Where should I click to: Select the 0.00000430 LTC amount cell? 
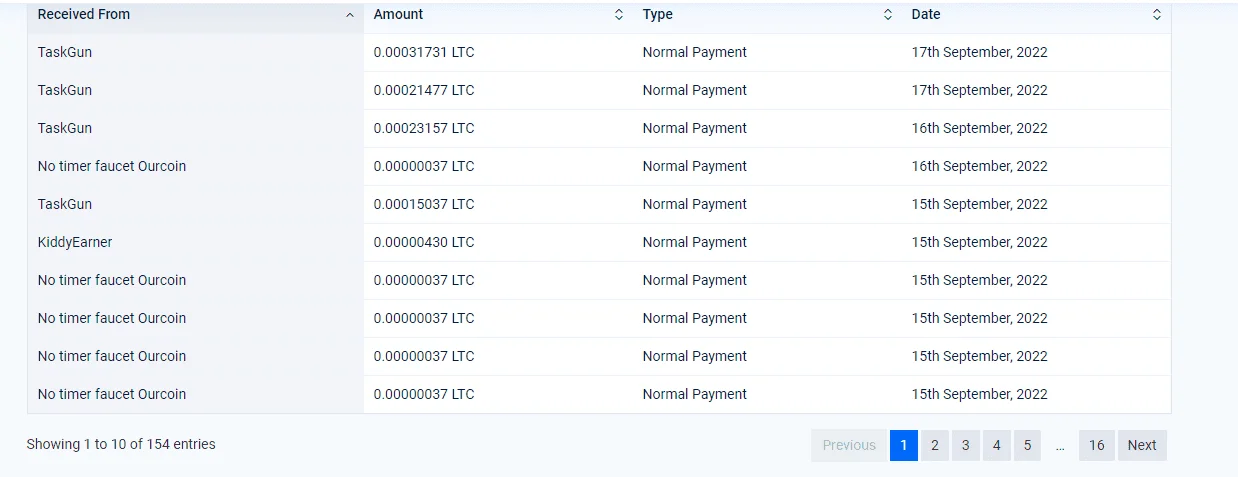click(498, 242)
